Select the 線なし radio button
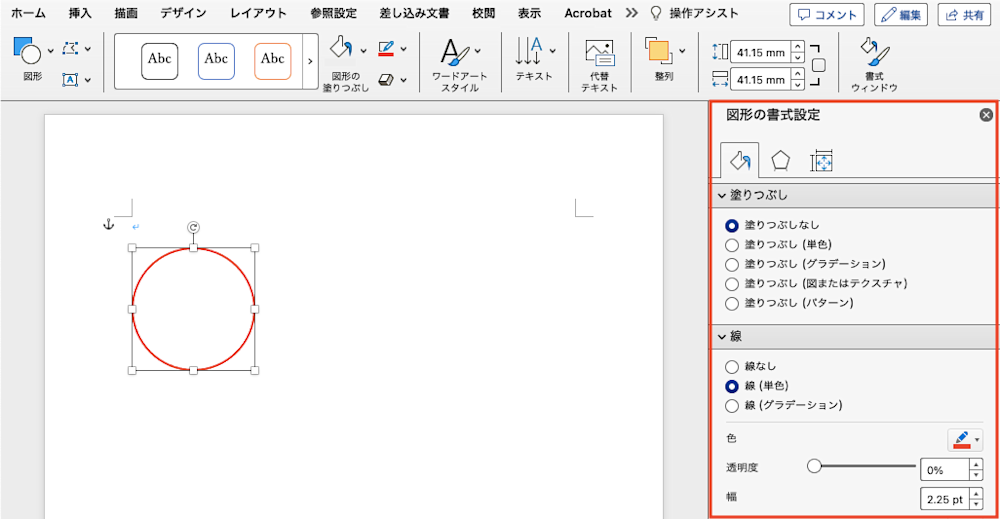This screenshot has height=519, width=1000. tap(732, 367)
